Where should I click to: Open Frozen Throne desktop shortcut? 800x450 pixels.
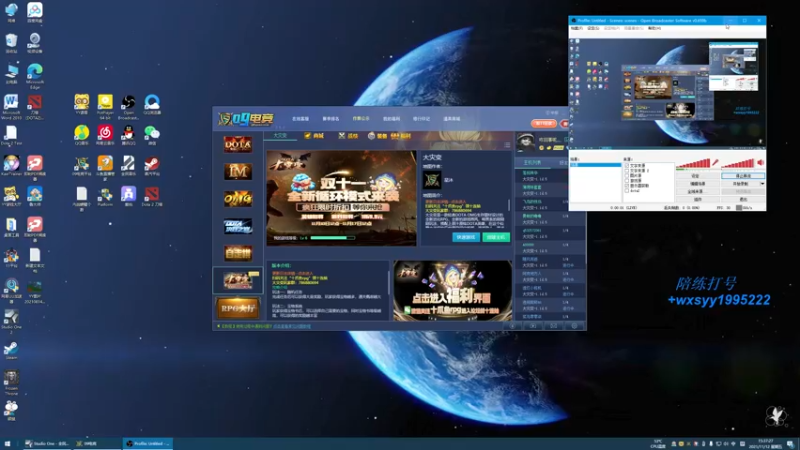[11, 383]
